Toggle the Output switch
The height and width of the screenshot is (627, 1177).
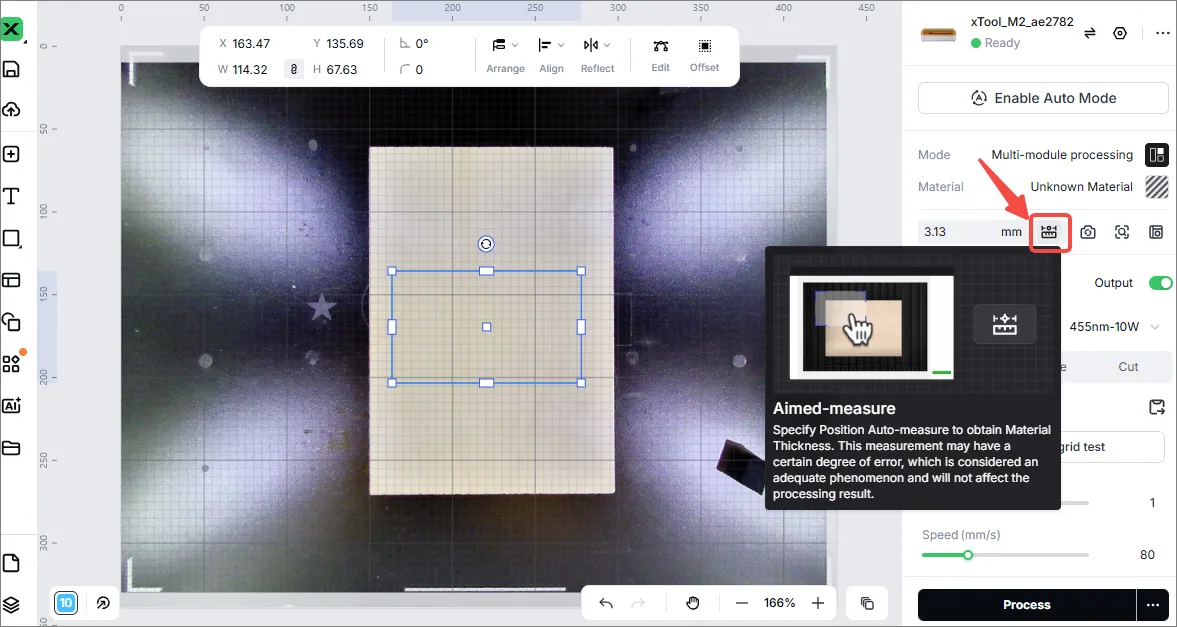(x=1160, y=283)
